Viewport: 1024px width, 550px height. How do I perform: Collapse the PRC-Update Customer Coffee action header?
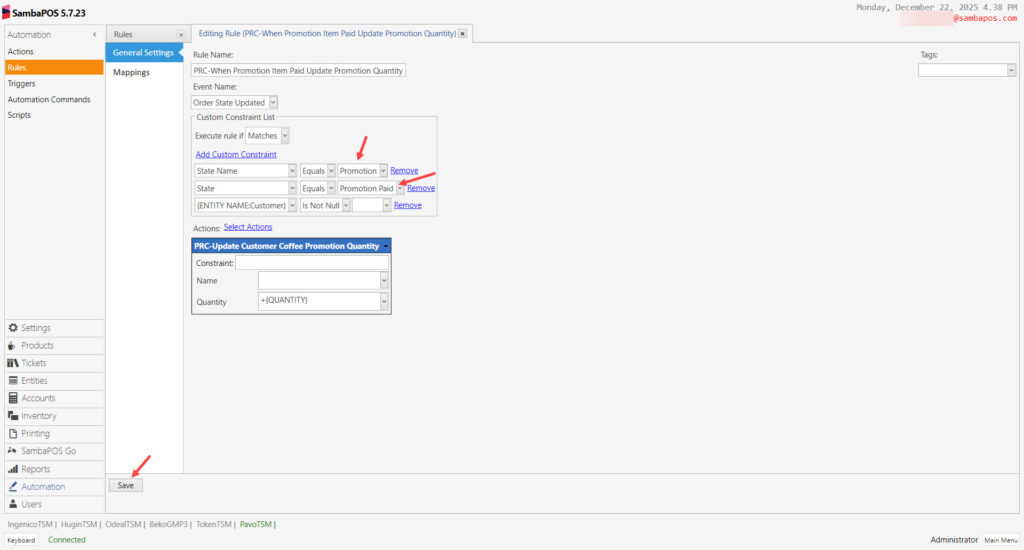coord(386,246)
